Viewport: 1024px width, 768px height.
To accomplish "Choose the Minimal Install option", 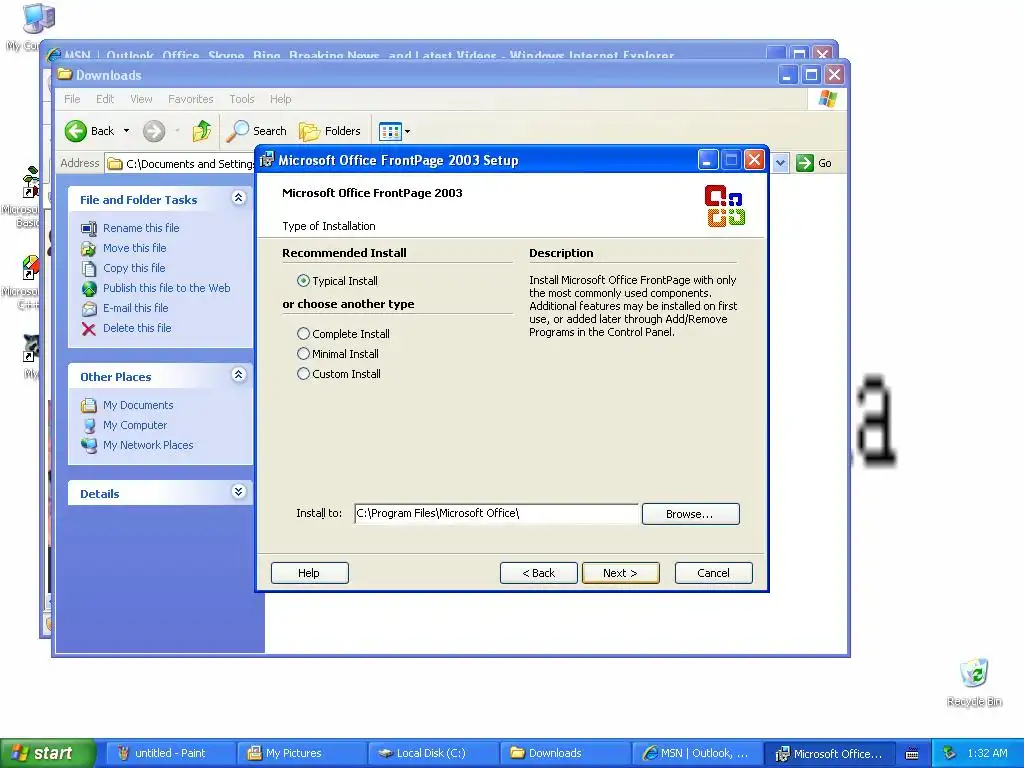I will pos(303,354).
